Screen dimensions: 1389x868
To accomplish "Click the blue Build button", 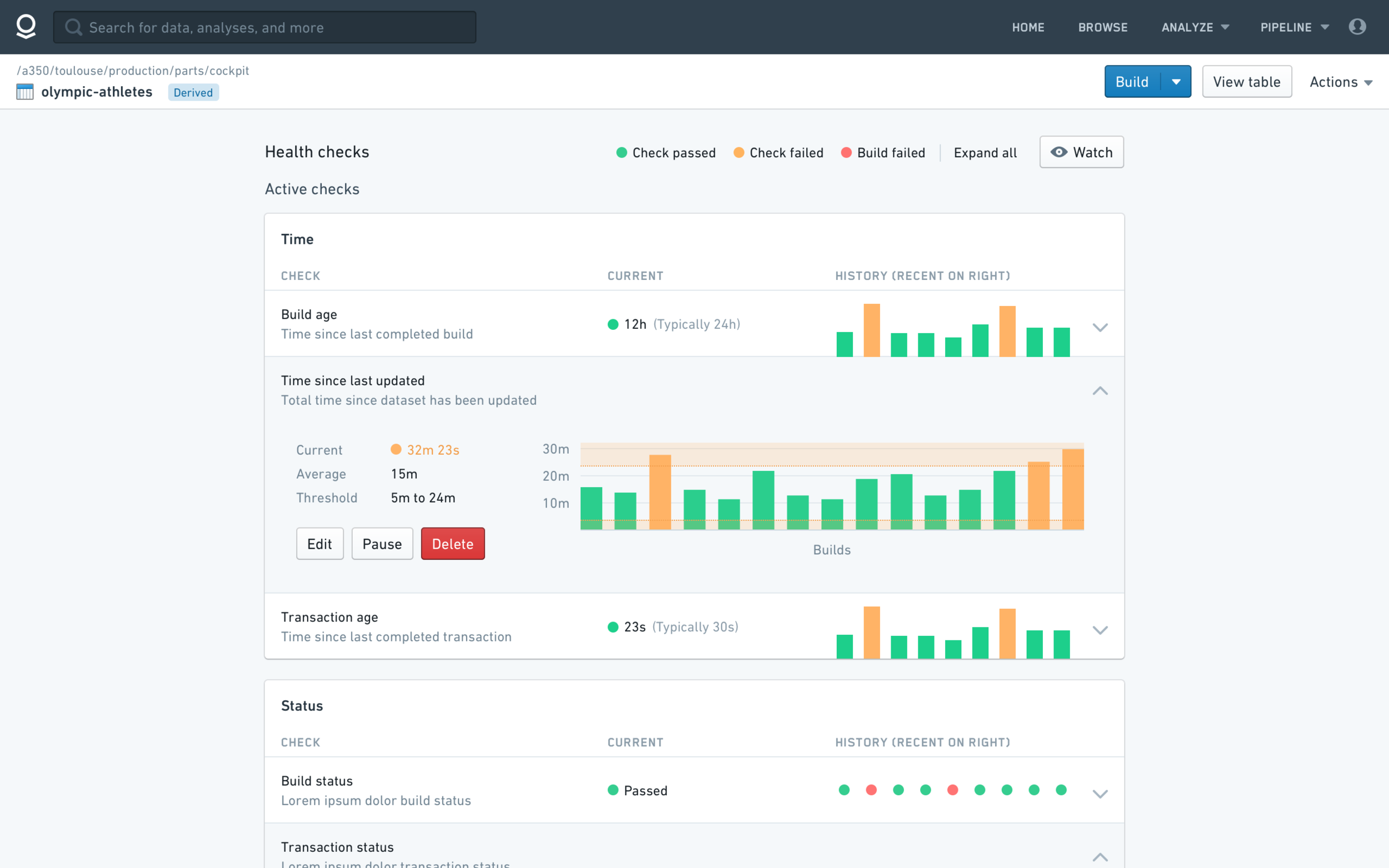I will 1132,82.
